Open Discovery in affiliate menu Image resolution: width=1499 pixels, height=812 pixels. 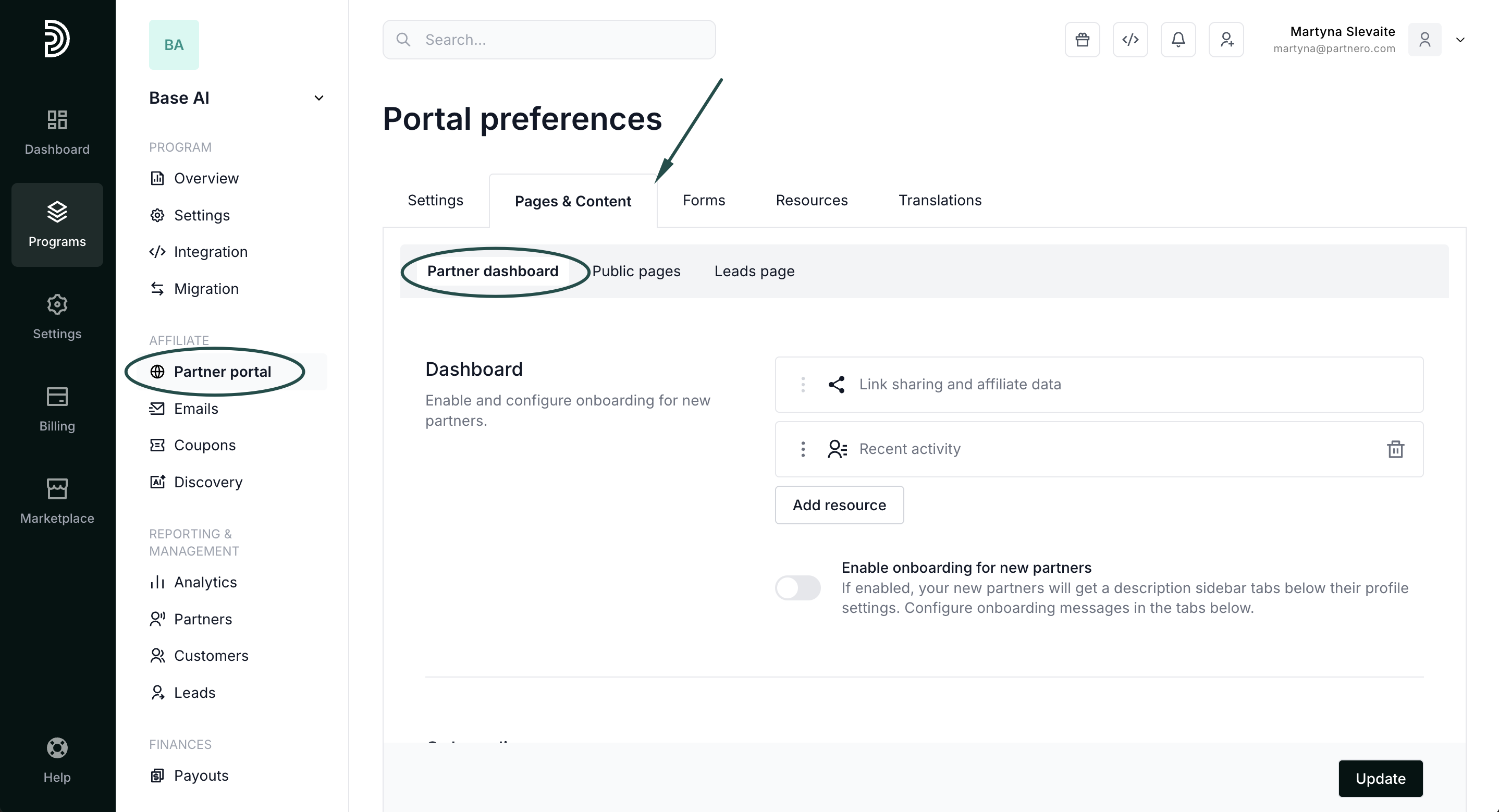coord(208,482)
